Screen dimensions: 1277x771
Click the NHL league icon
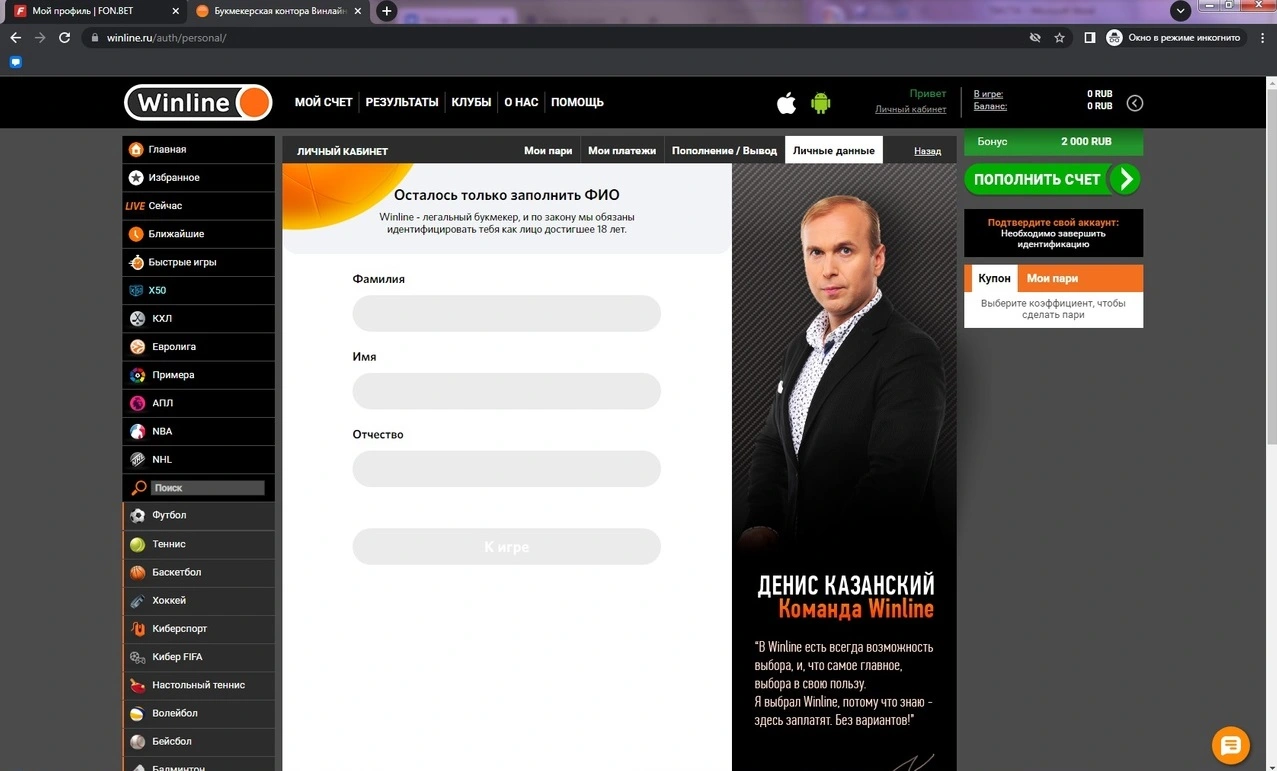(137, 459)
